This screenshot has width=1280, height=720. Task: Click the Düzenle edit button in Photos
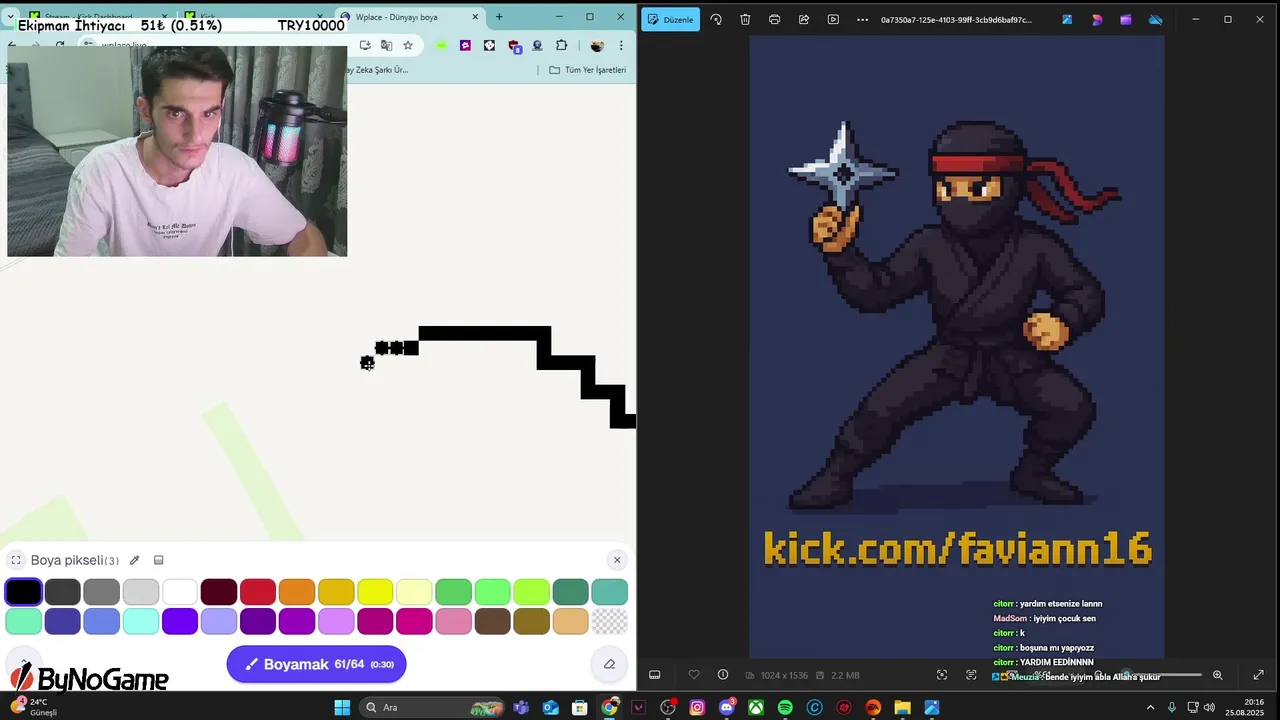(670, 19)
